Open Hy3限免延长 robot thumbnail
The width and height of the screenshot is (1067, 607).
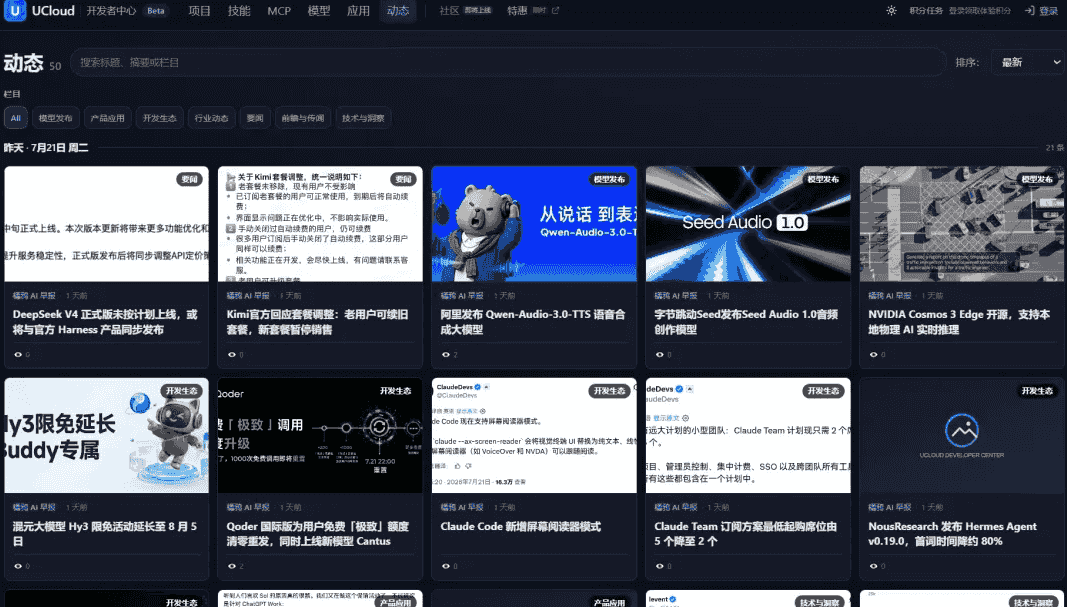coord(107,436)
